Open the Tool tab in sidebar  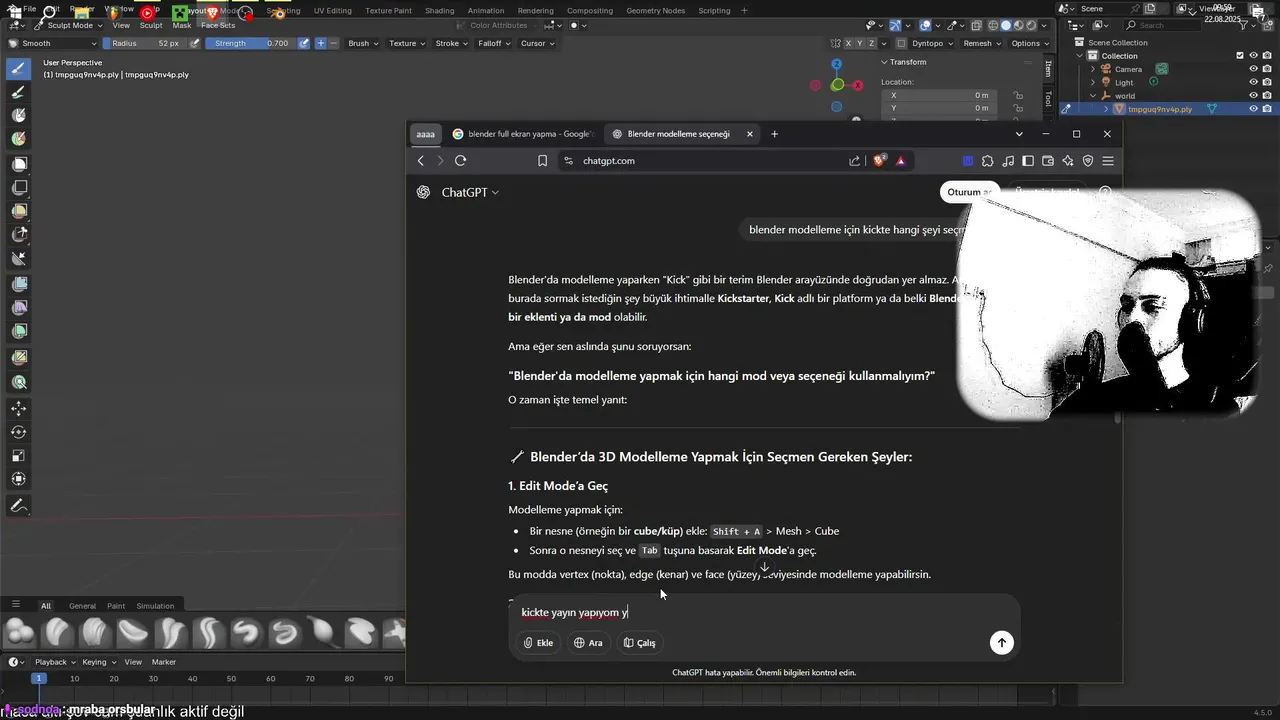(x=1048, y=97)
